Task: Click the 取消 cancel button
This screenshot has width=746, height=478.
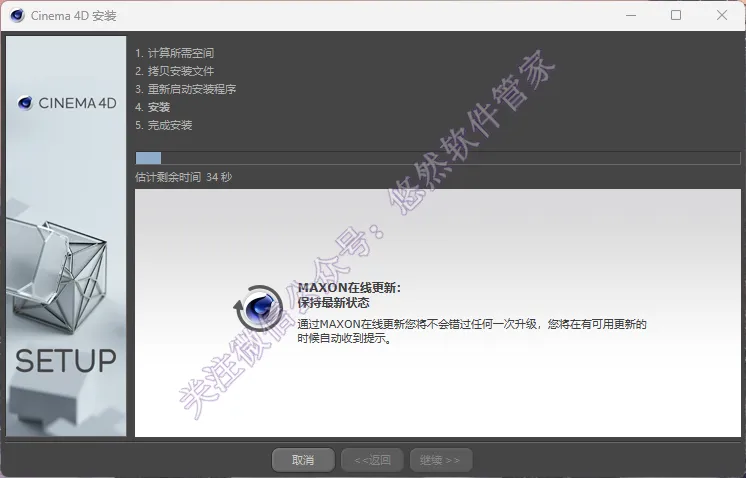Action: [303, 460]
